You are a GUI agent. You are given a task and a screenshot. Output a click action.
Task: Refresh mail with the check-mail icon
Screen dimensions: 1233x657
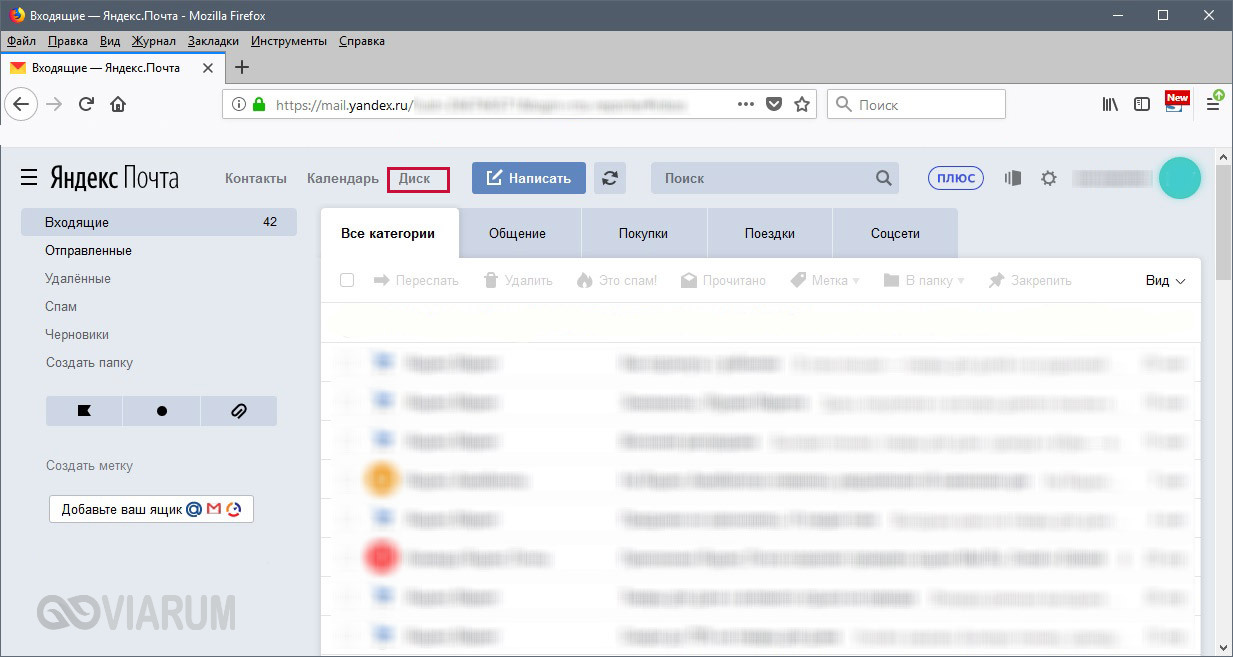610,178
